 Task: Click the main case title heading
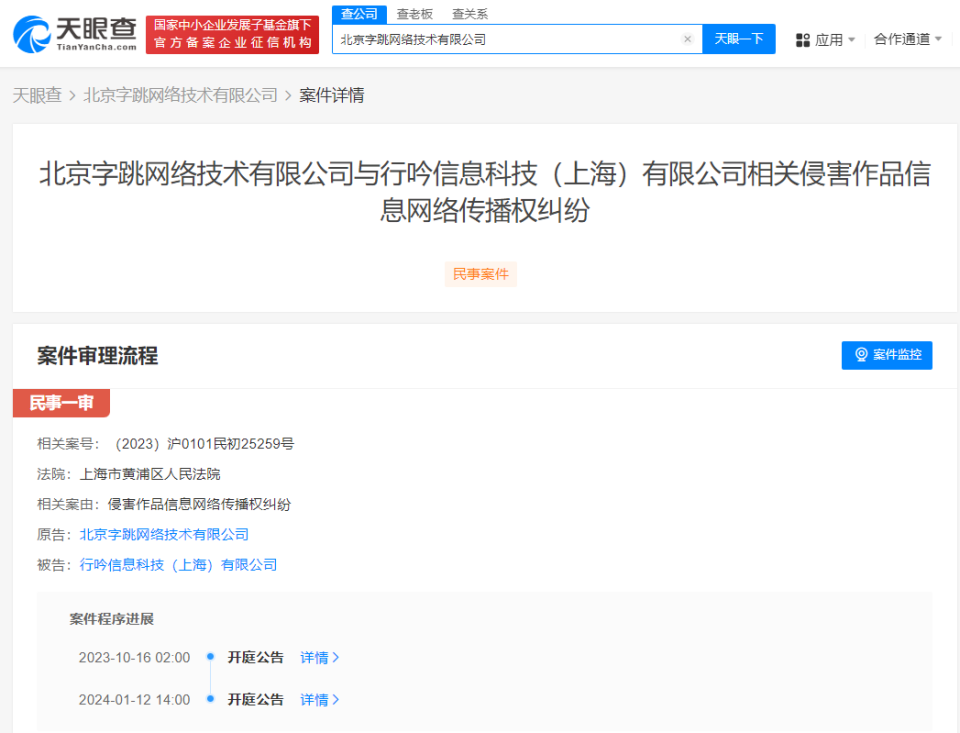pyautogui.click(x=485, y=192)
